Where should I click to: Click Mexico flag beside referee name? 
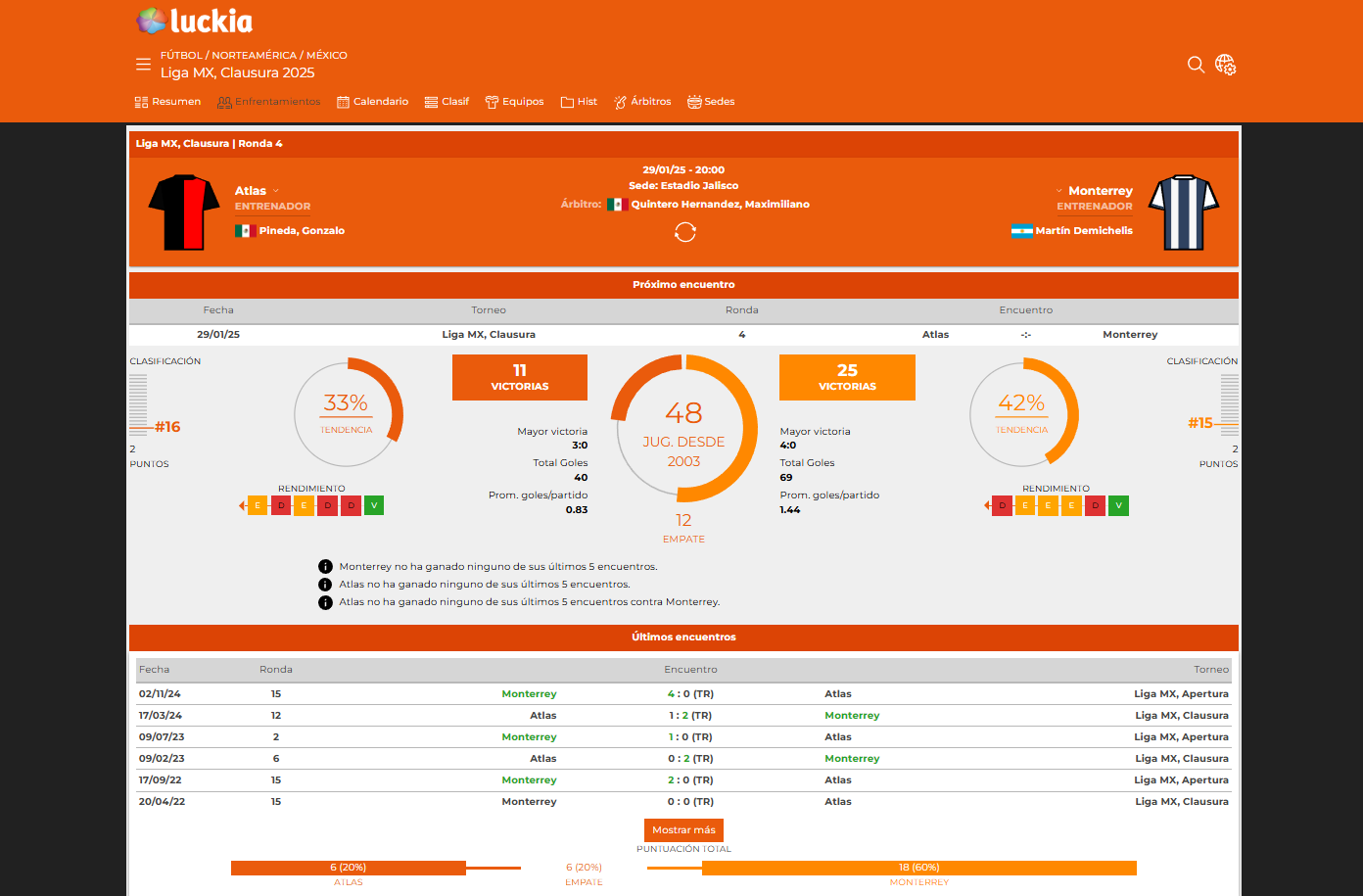tap(617, 205)
